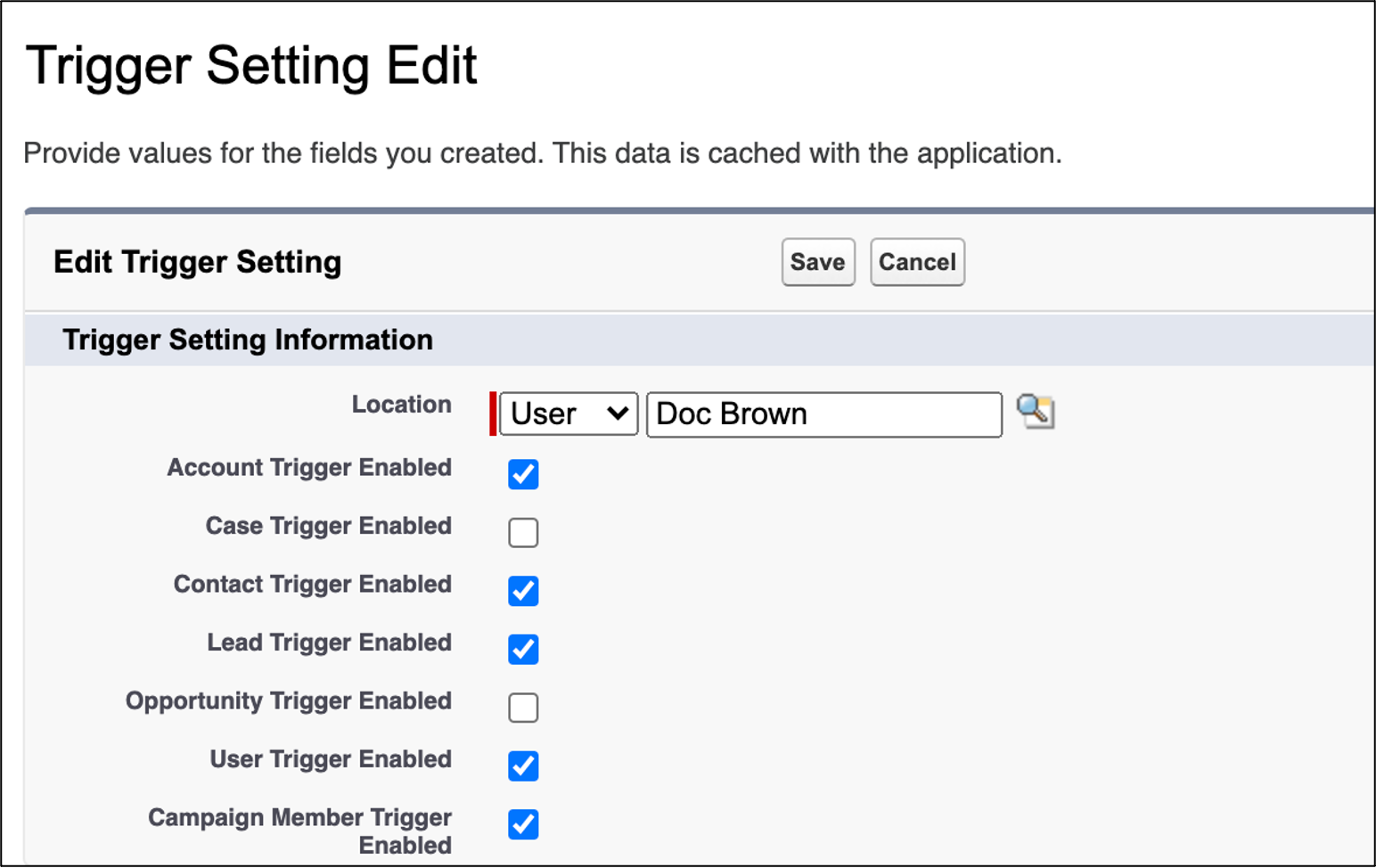Uncheck the User Trigger Enabled checkbox

(x=523, y=766)
